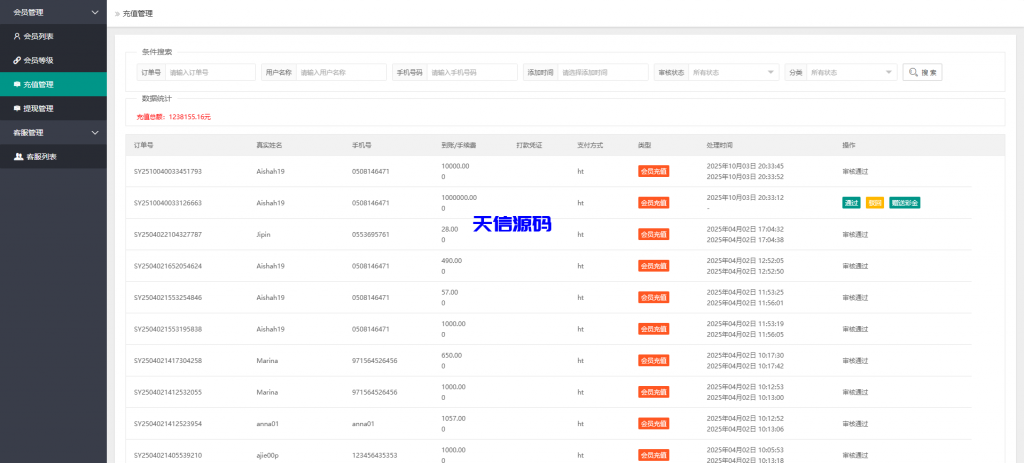Image resolution: width=1024 pixels, height=463 pixels.
Task: Click 赠送彩金 for order SY2510040033126663
Action: click(x=904, y=203)
